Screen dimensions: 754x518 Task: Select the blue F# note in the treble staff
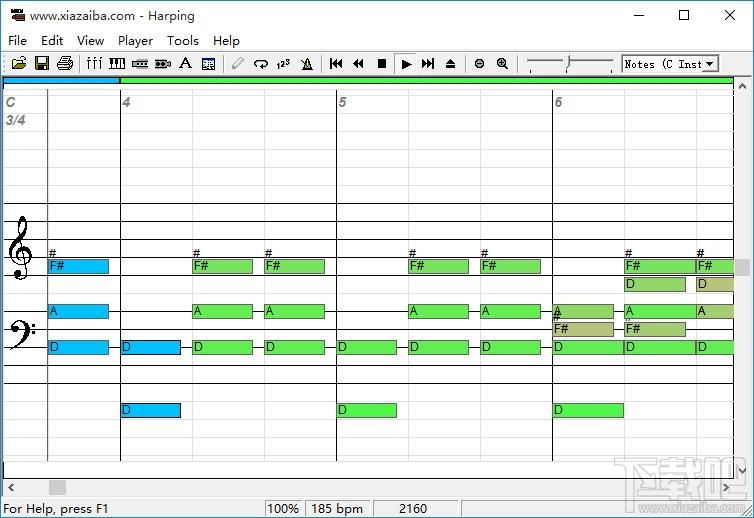coord(78,267)
